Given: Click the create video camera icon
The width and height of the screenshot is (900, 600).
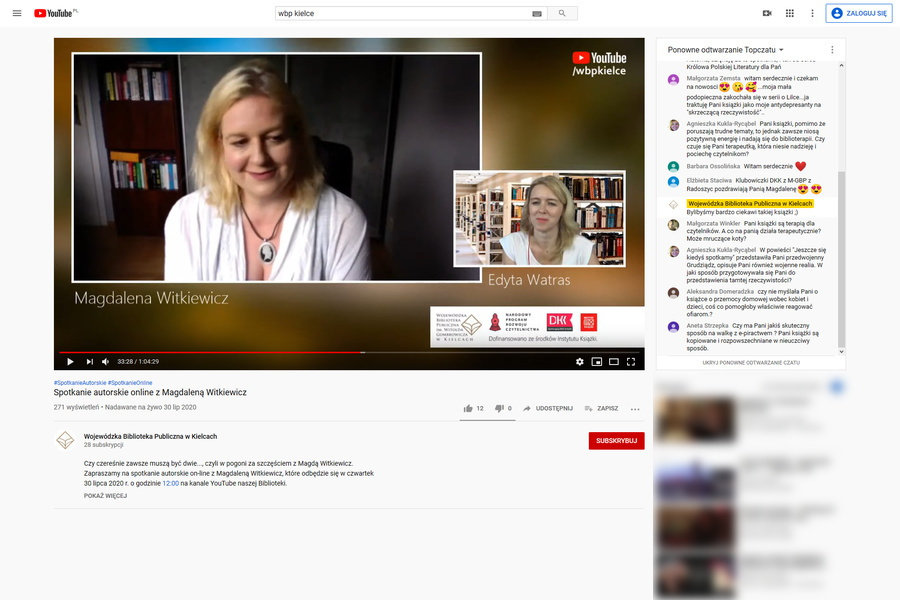Looking at the screenshot, I should tap(767, 13).
